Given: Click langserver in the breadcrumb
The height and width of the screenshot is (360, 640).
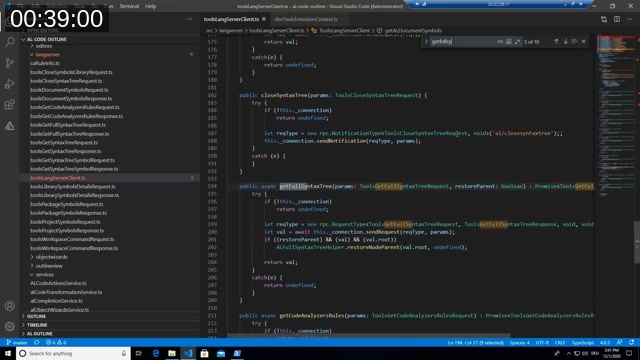Looking at the screenshot, I should click(x=231, y=31).
